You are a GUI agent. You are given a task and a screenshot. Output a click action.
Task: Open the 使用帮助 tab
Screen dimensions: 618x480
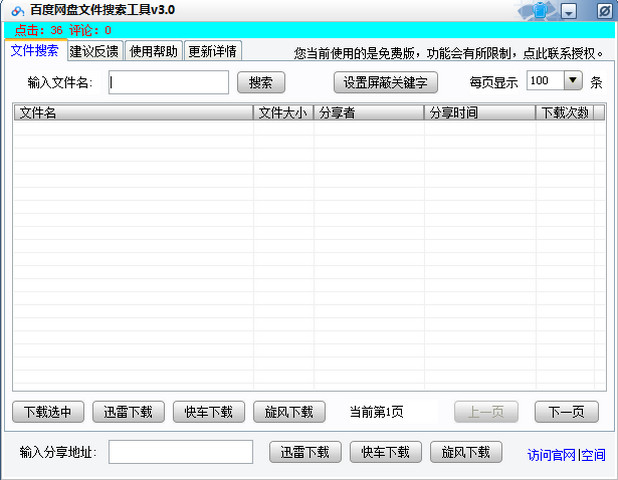point(154,51)
